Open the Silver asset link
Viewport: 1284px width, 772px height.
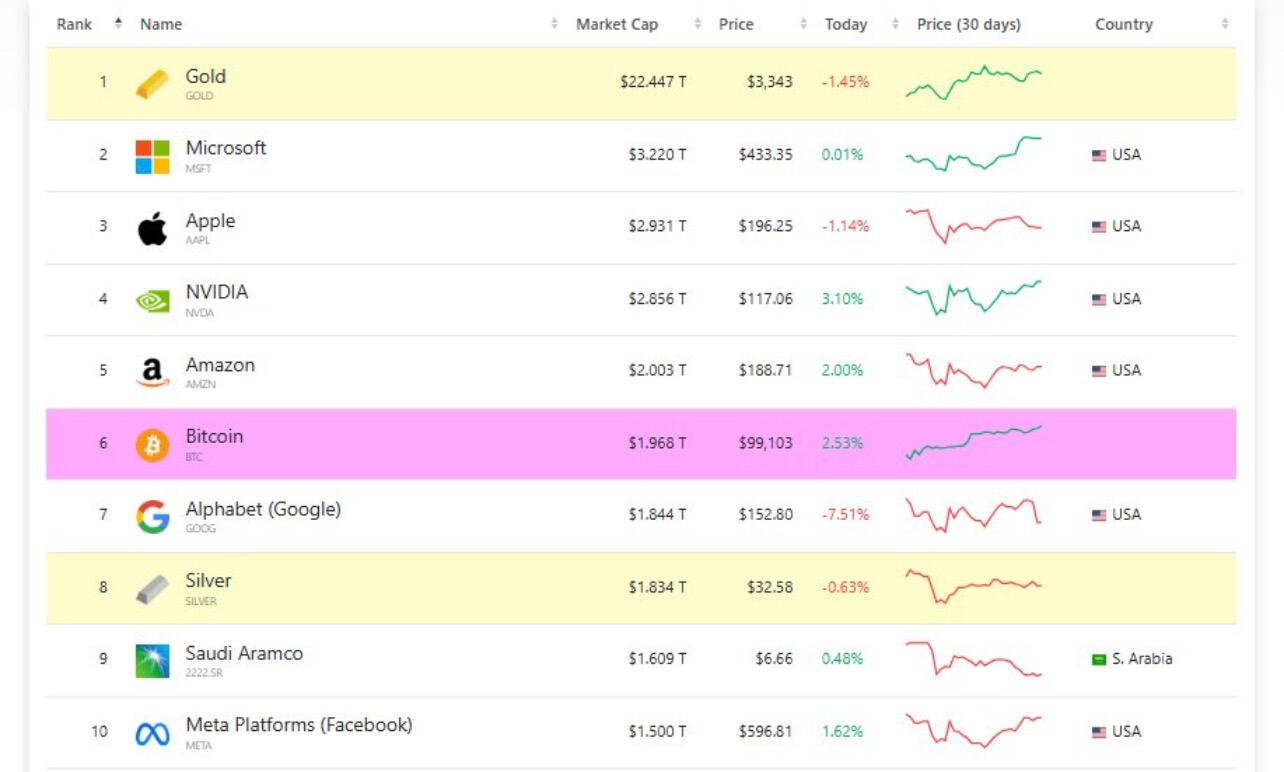pos(208,581)
